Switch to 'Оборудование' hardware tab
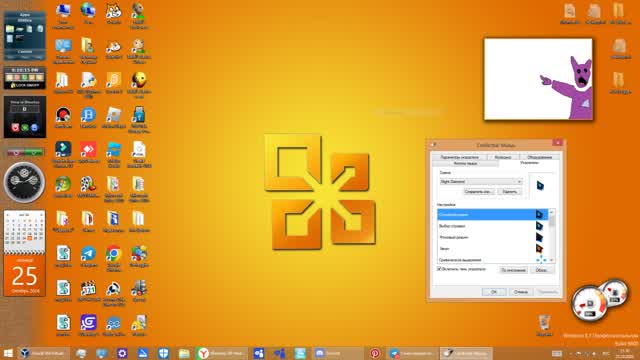This screenshot has width=640, height=360. click(540, 157)
